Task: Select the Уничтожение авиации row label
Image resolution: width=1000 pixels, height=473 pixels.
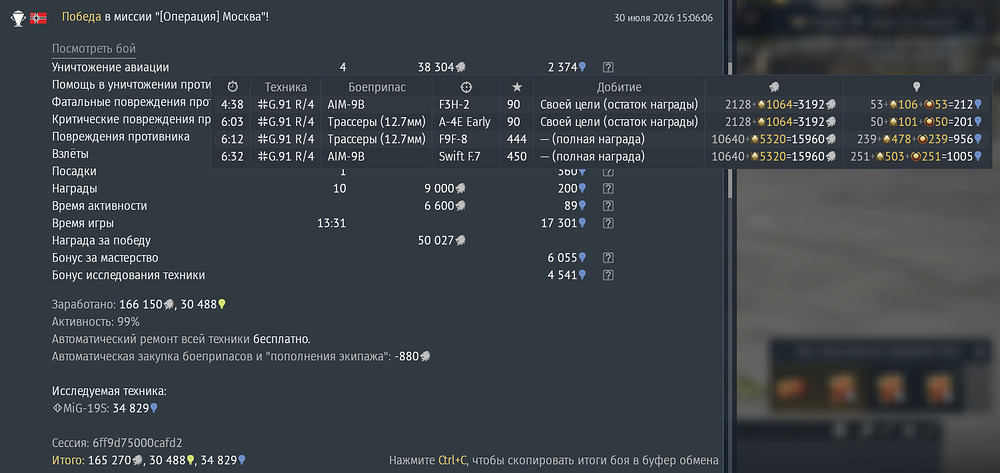Action: pyautogui.click(x=110, y=67)
